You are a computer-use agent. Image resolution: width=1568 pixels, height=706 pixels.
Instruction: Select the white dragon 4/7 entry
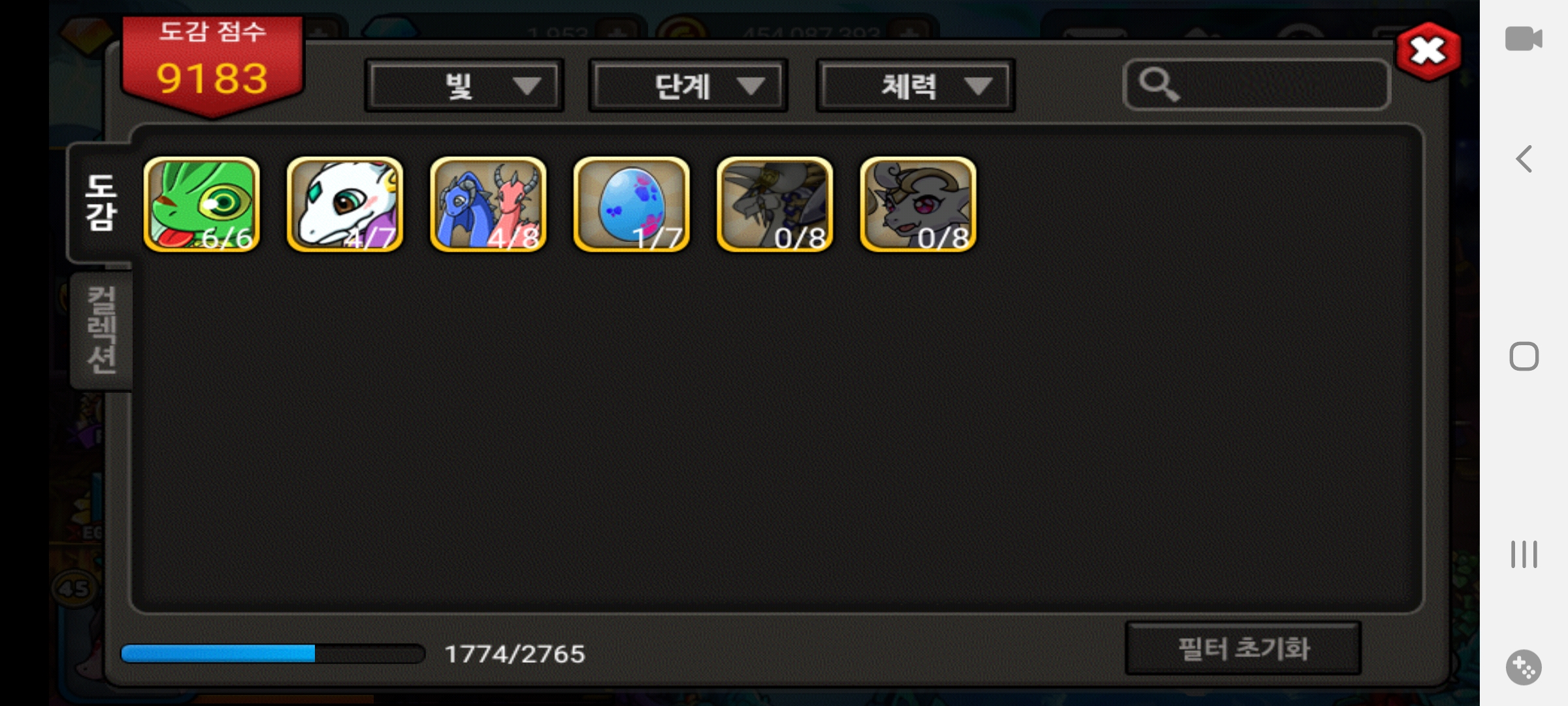(345, 204)
